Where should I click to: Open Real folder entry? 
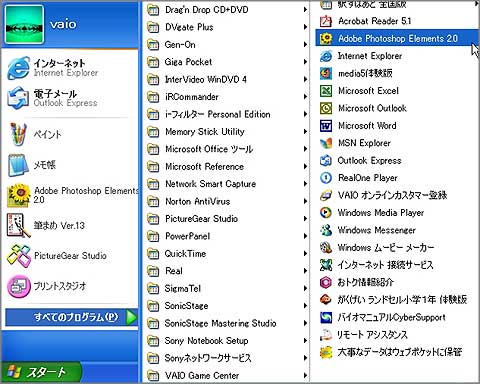[x=227, y=271]
